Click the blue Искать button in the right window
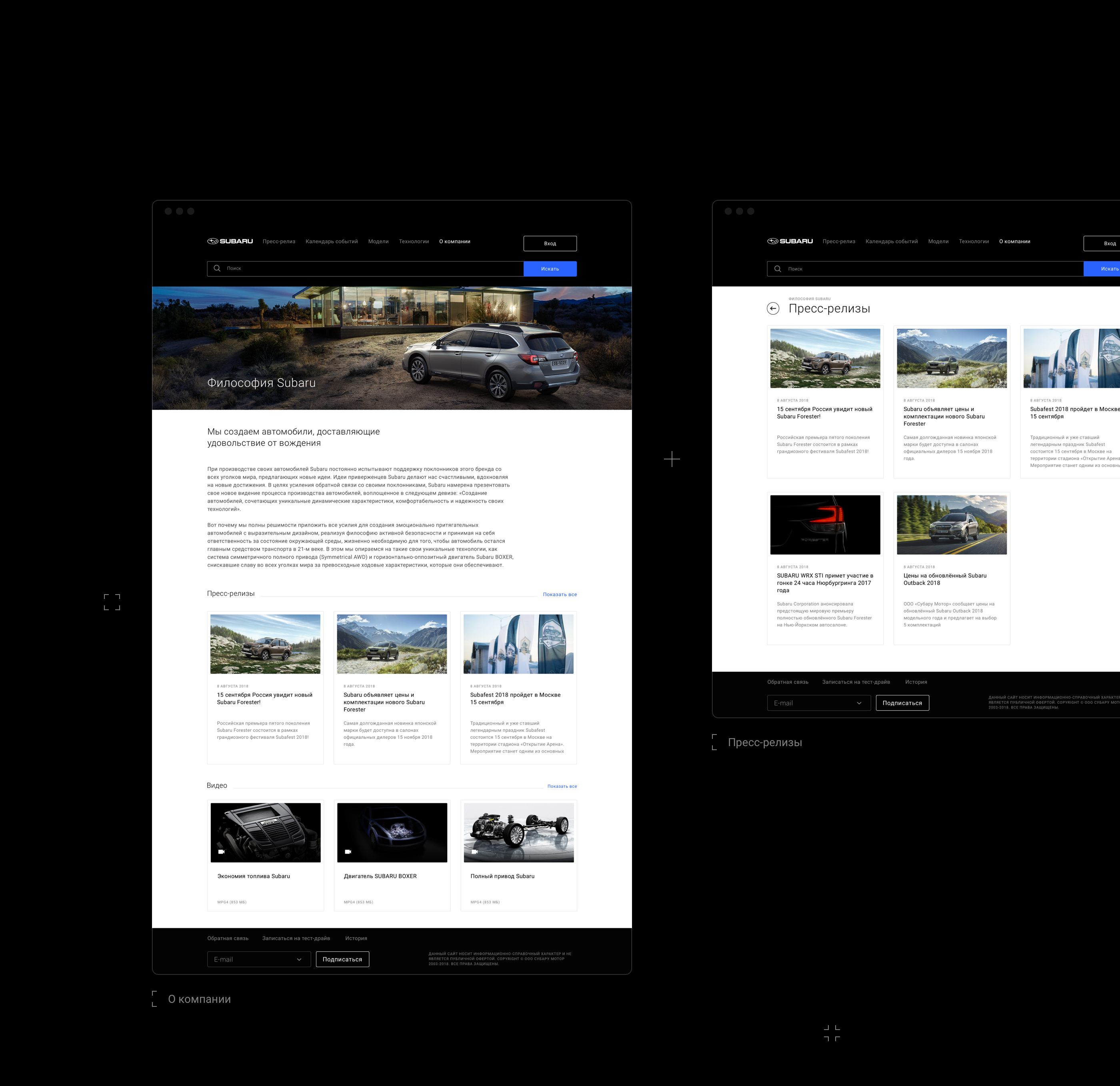 (x=1102, y=269)
